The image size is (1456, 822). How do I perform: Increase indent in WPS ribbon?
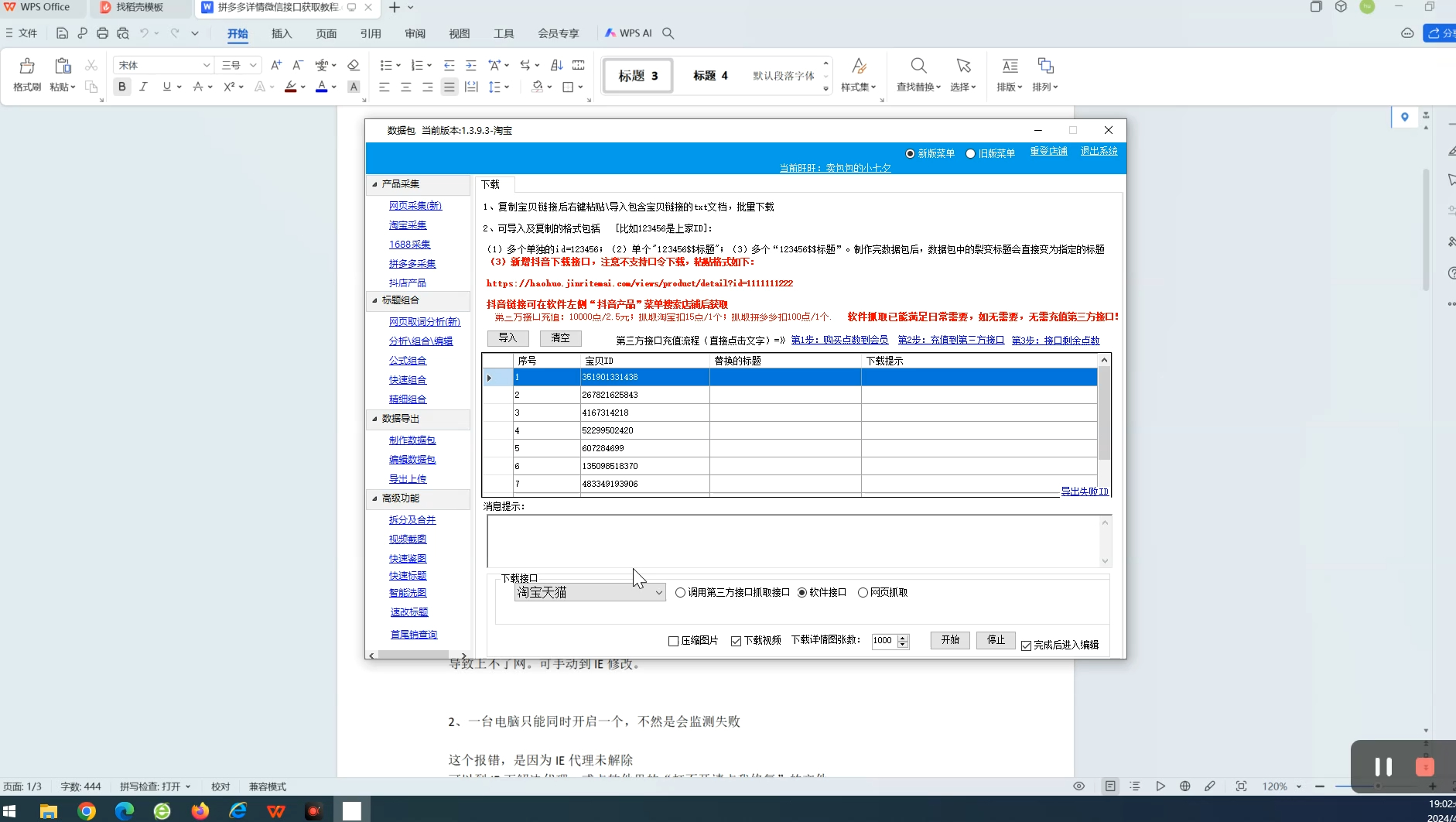click(x=470, y=65)
